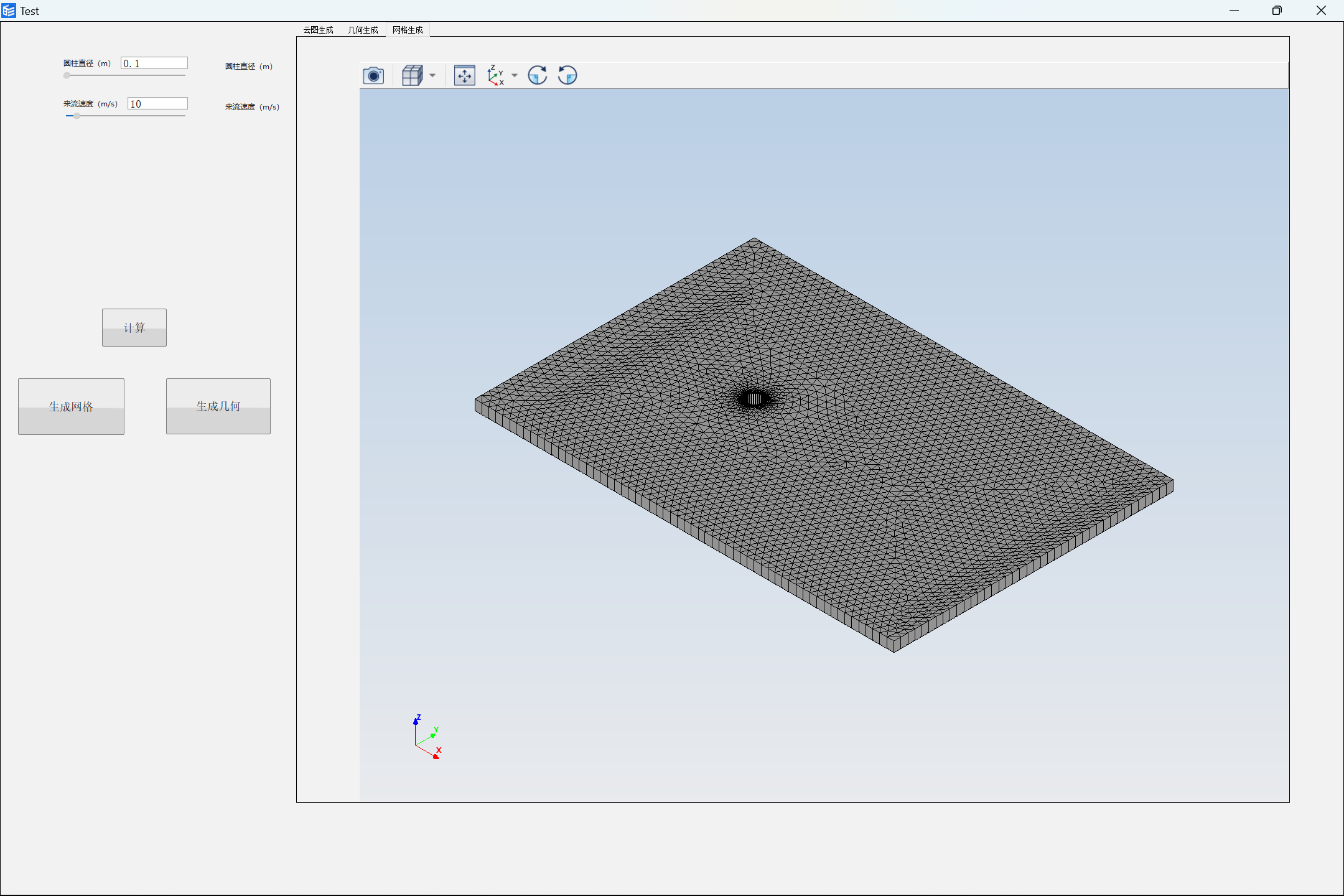Open the 网格生成 tab
This screenshot has width=1344, height=896.
pyautogui.click(x=407, y=29)
